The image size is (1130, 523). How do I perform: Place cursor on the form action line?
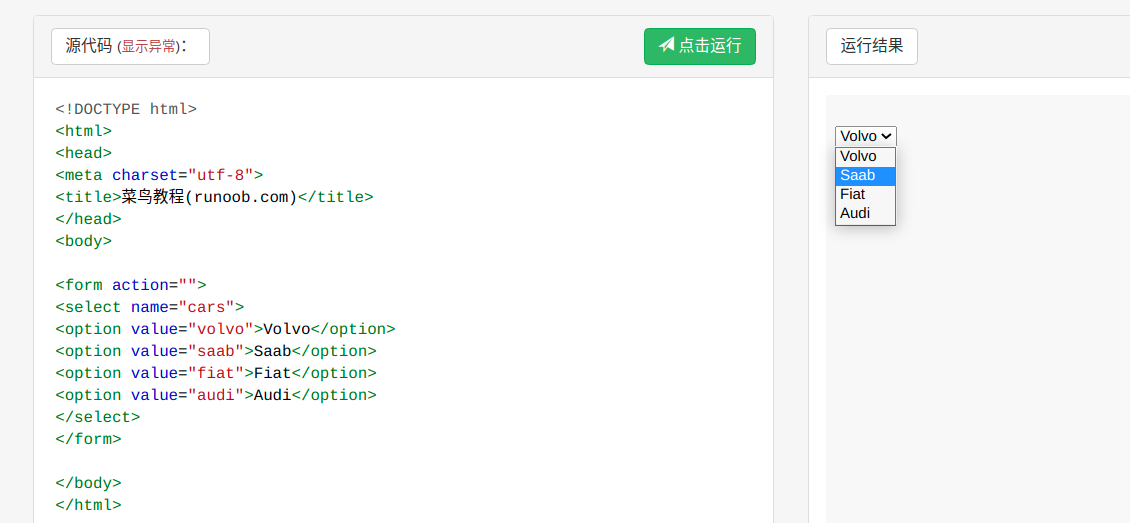(x=130, y=285)
